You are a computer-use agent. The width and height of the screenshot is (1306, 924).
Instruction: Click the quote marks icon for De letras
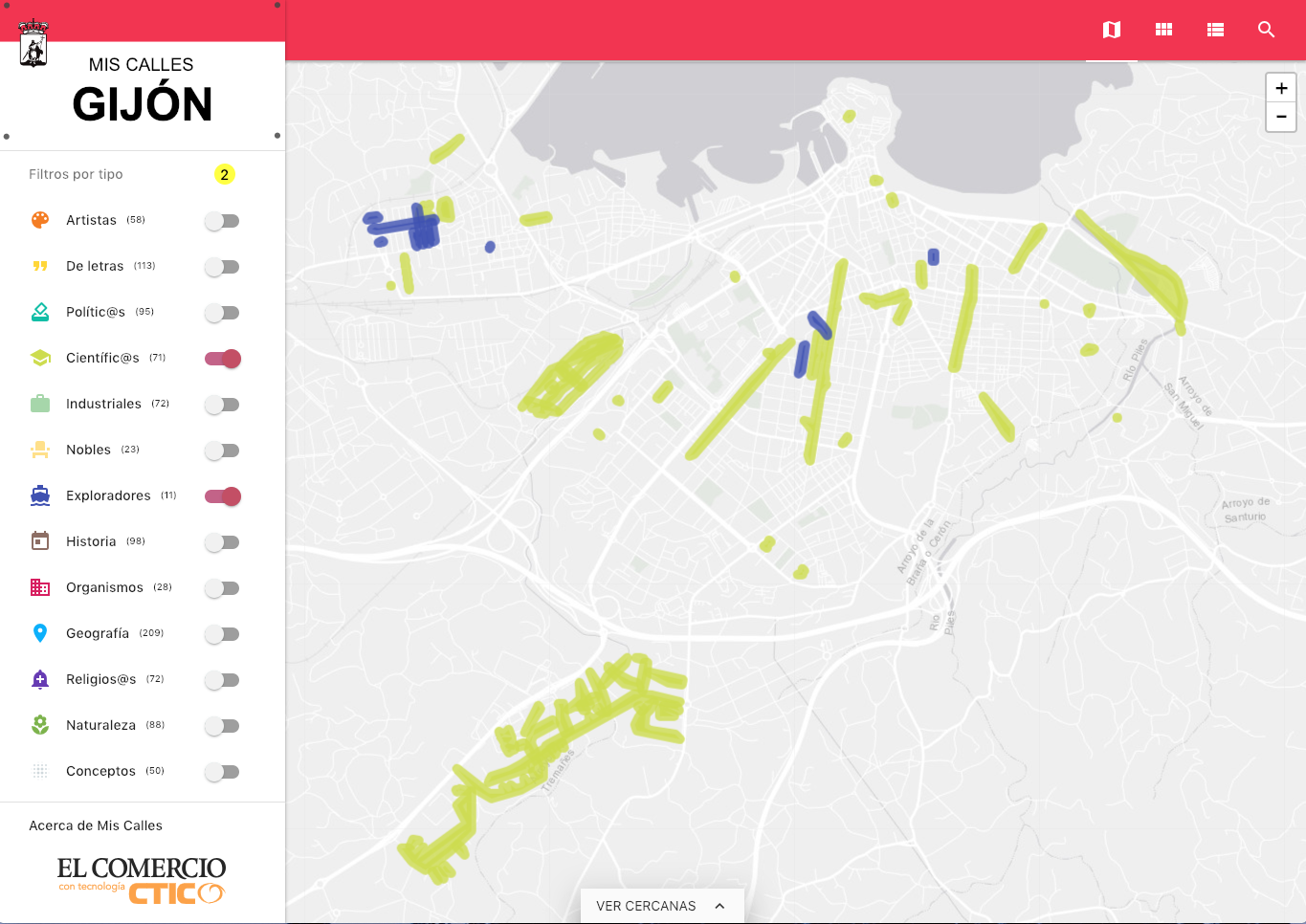[x=39, y=265]
